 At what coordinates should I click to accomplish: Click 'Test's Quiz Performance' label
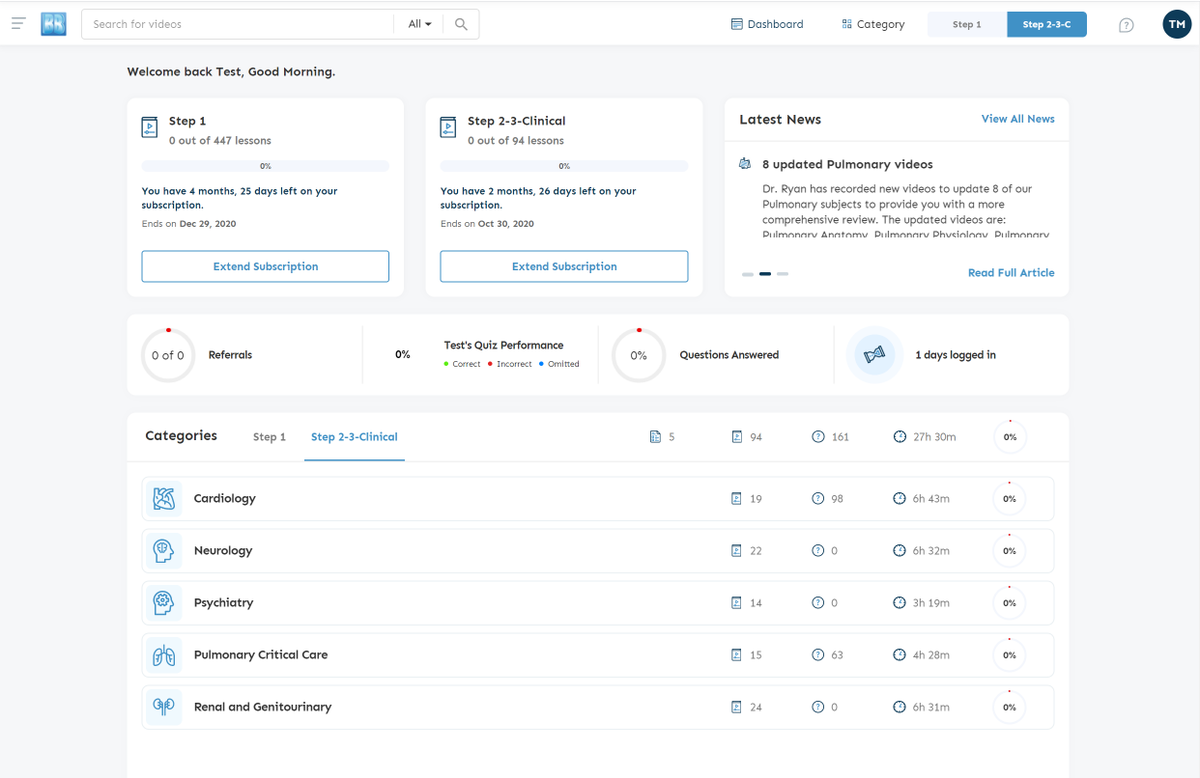pyautogui.click(x=504, y=345)
